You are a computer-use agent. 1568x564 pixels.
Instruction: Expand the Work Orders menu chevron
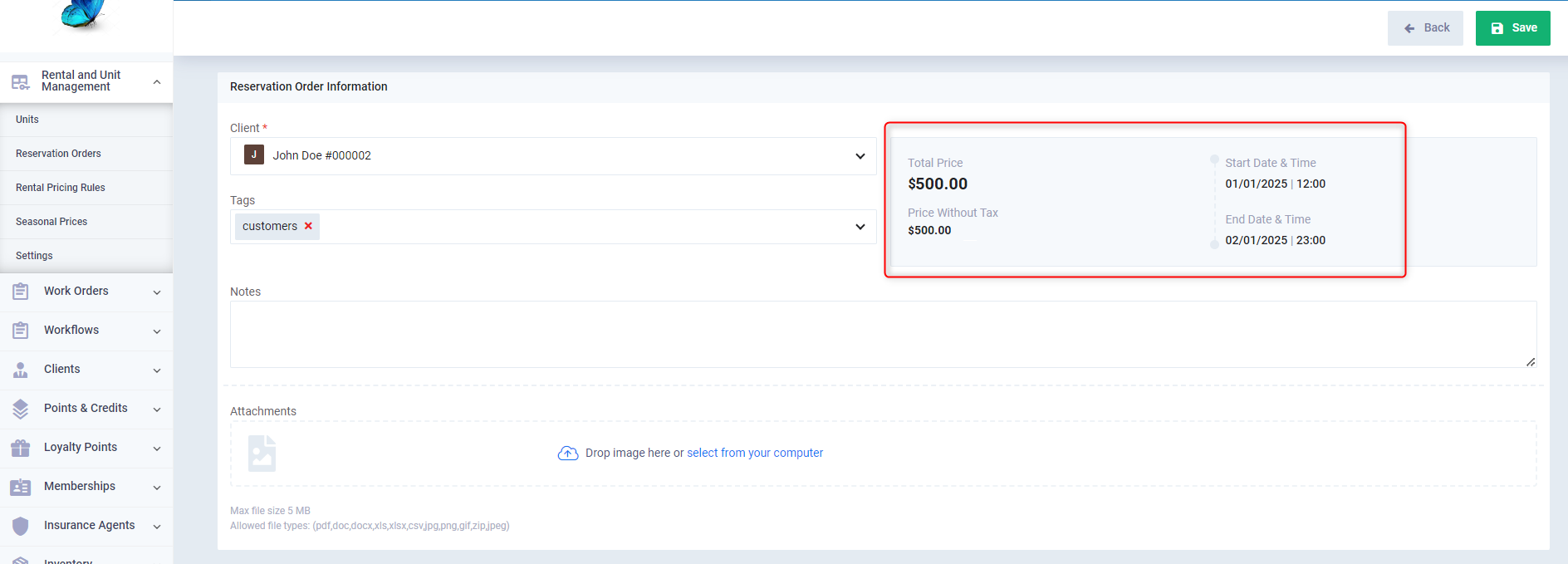click(157, 292)
